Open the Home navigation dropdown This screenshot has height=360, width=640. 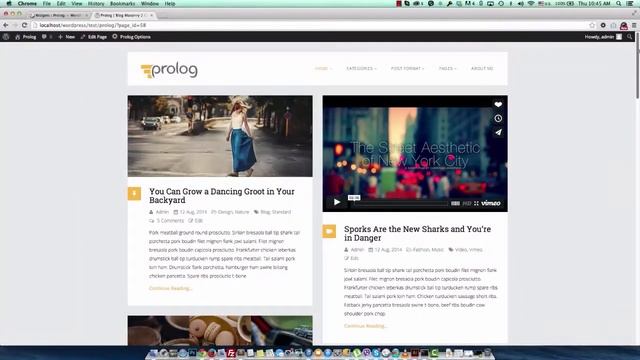pos(323,69)
